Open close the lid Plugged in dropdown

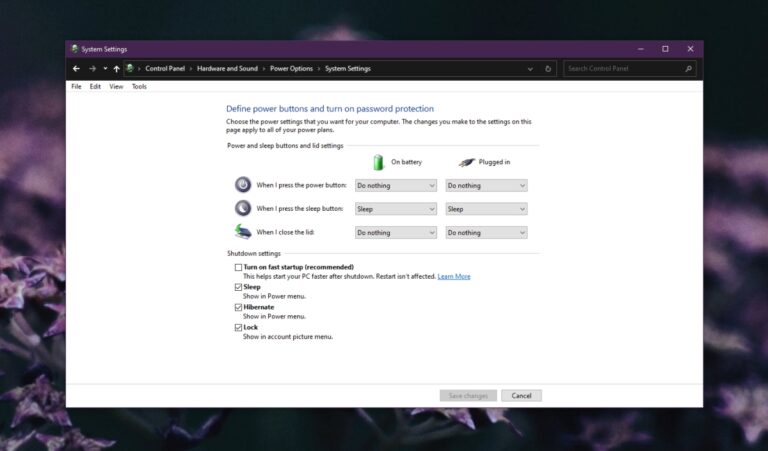tap(486, 233)
